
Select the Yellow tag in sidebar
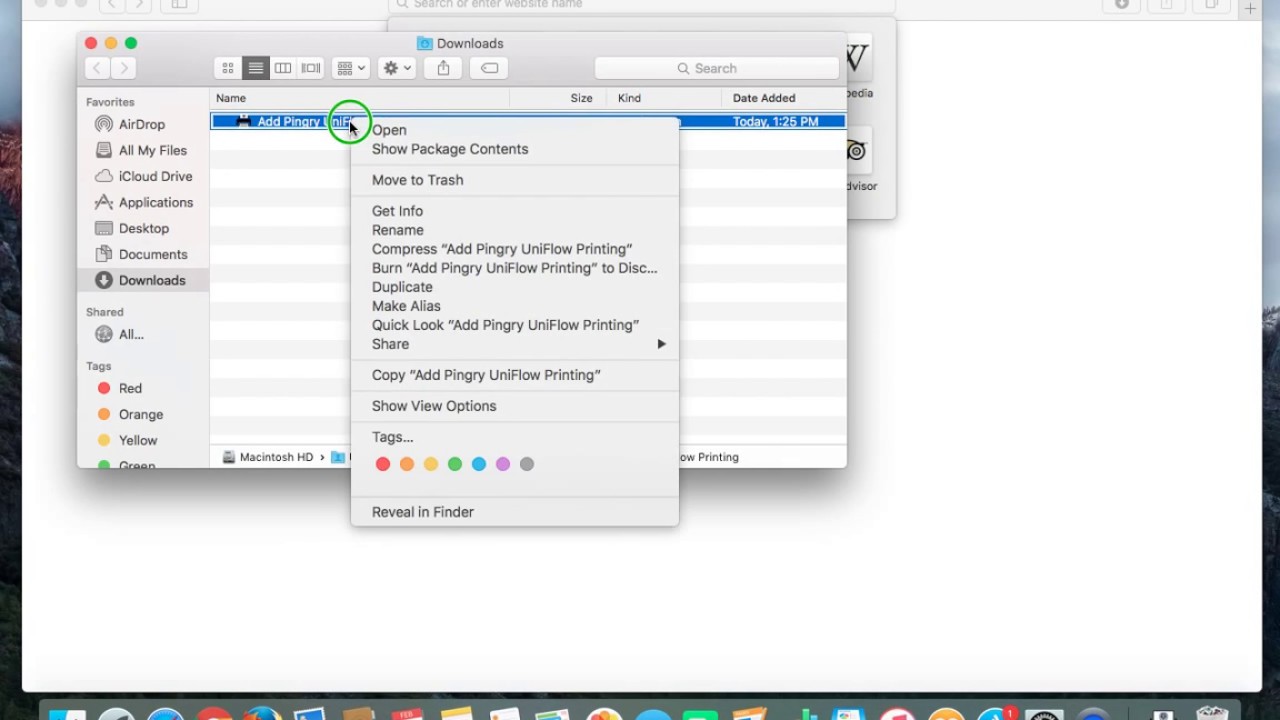point(138,440)
